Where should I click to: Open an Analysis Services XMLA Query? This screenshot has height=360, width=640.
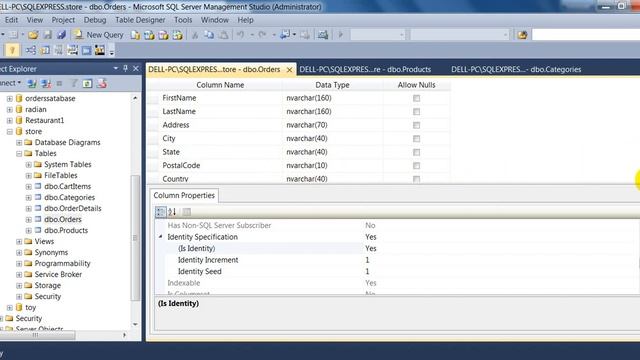(x=178, y=35)
